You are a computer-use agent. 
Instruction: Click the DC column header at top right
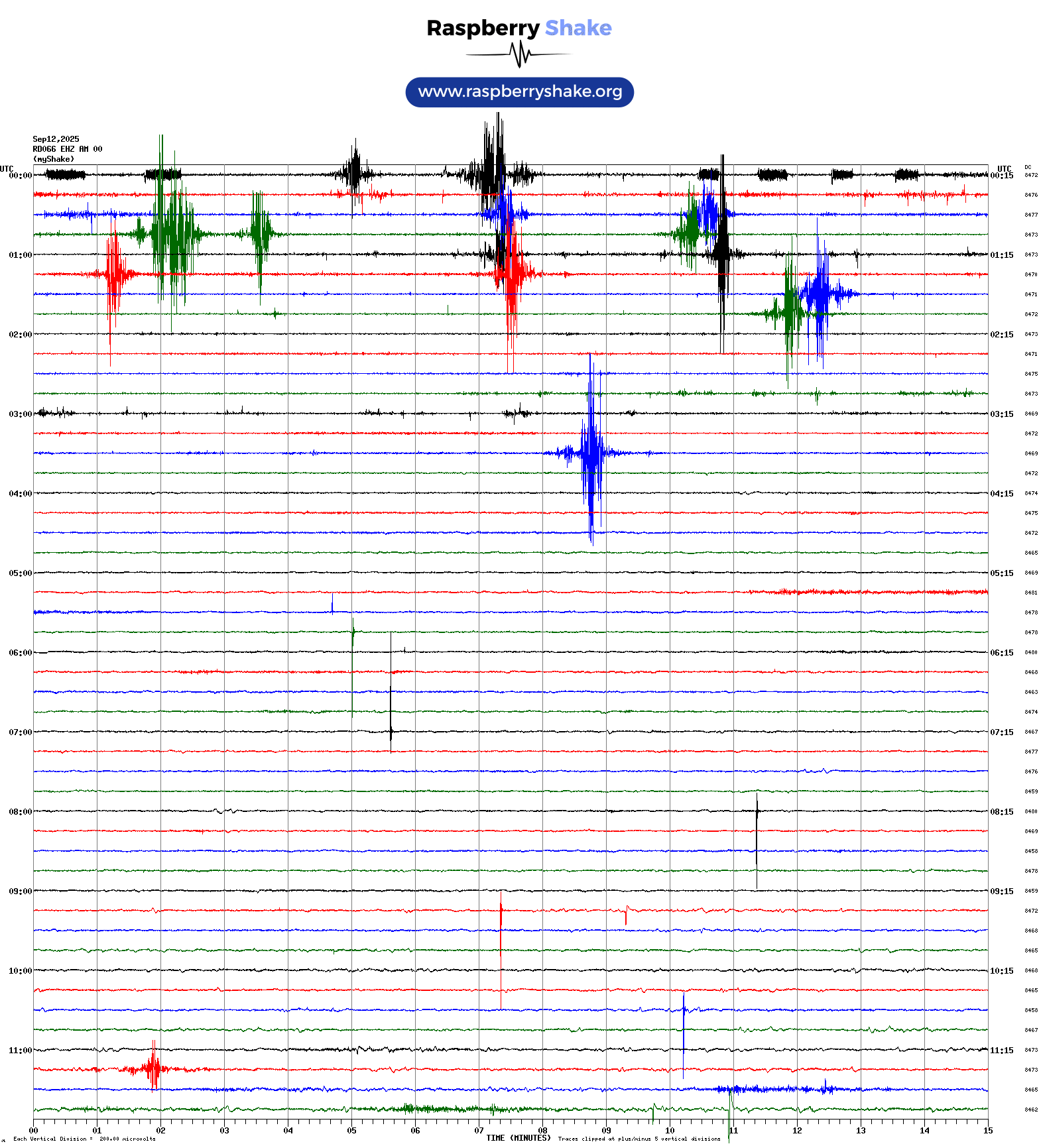tap(1028, 167)
